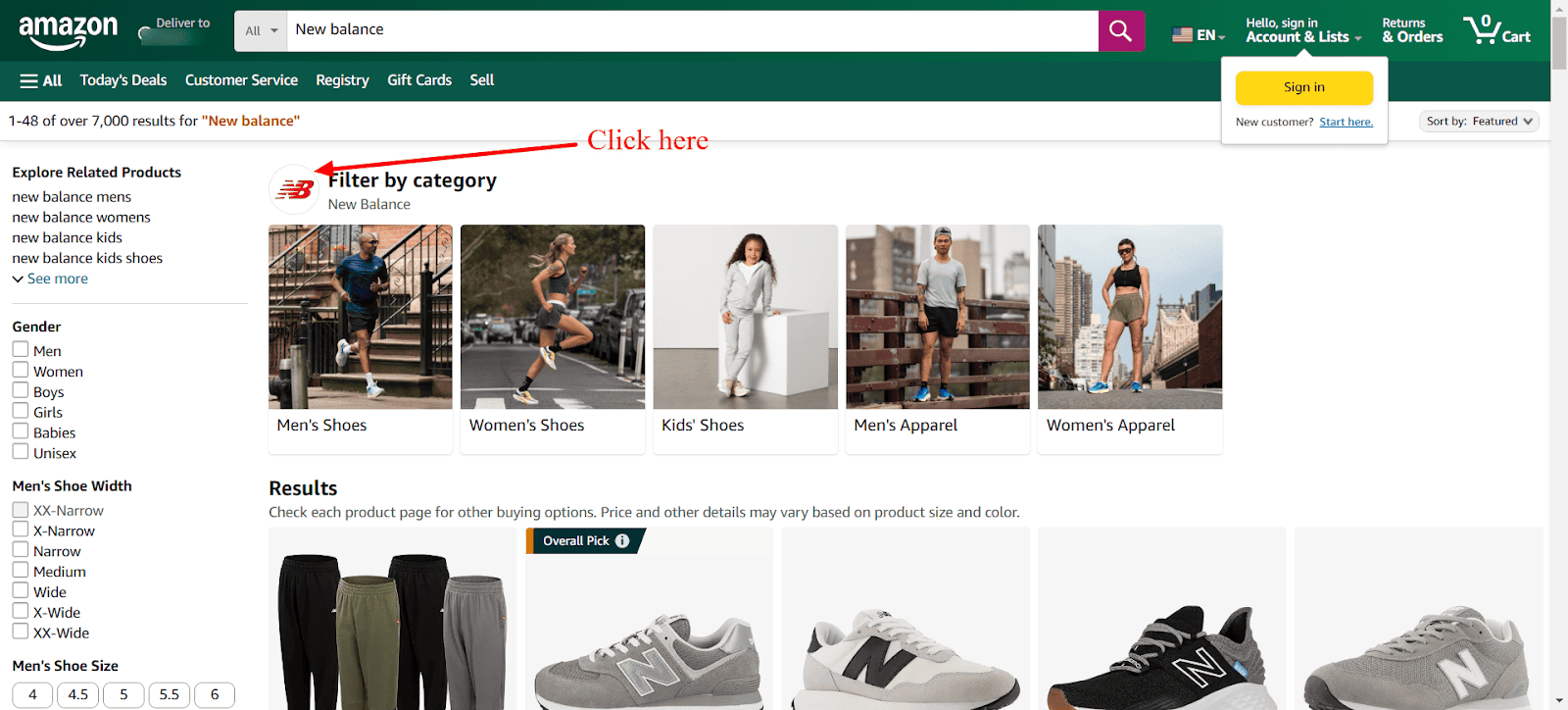Select men's shoe size 4

pos(32,694)
